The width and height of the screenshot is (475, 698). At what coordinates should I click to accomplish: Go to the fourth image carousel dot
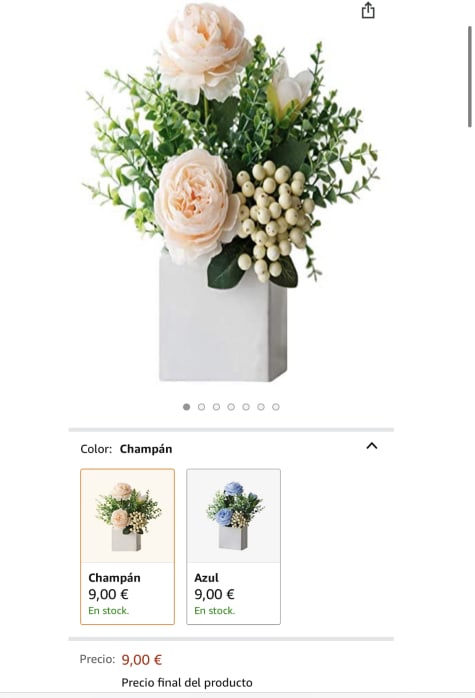pos(231,407)
